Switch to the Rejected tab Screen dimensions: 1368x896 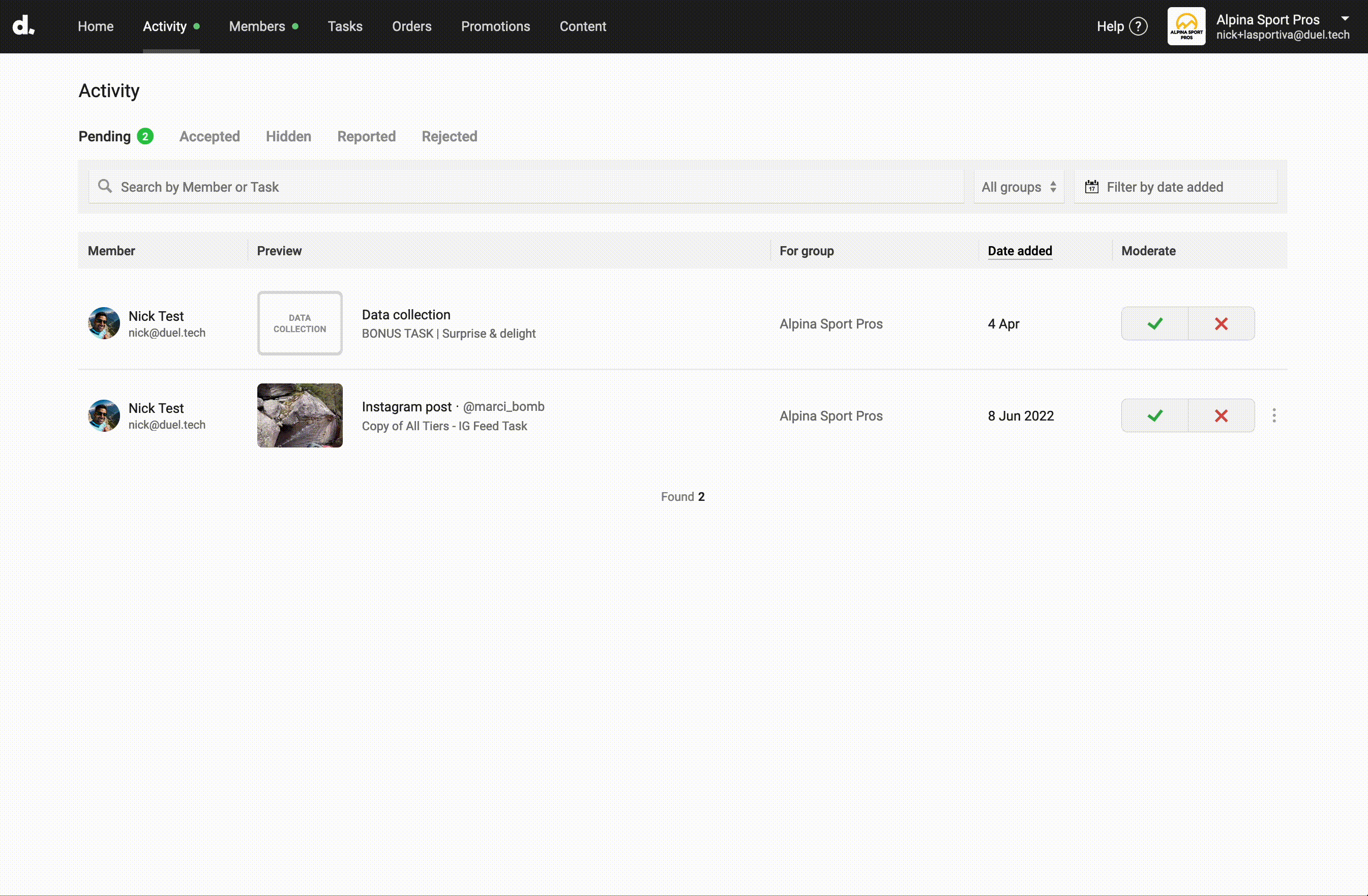[449, 136]
